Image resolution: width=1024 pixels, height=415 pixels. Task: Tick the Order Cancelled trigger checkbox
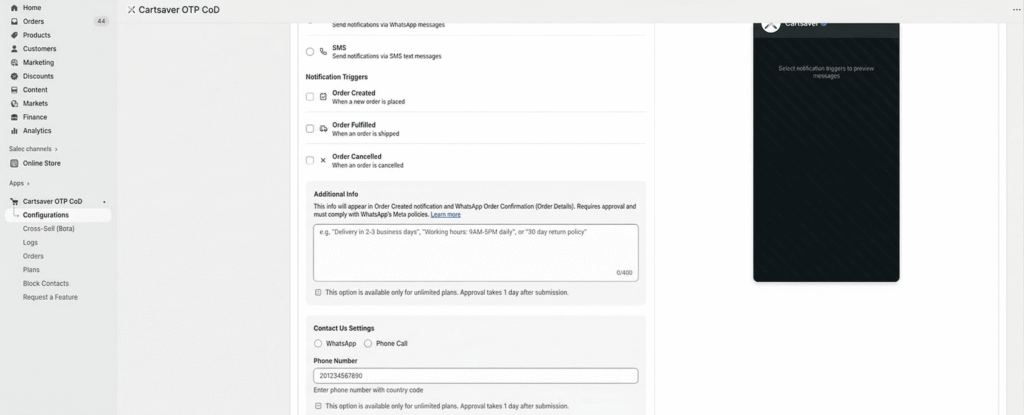coord(310,160)
